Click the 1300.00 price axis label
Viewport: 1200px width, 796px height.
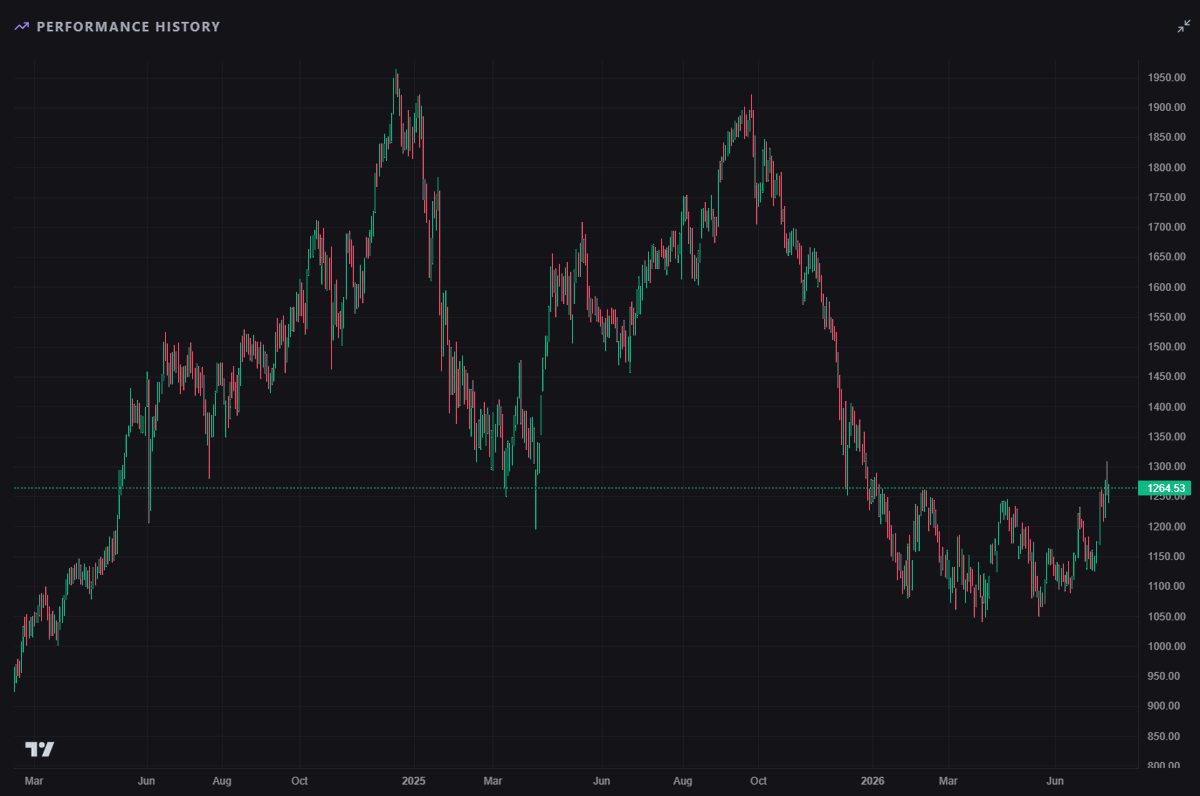click(1167, 467)
